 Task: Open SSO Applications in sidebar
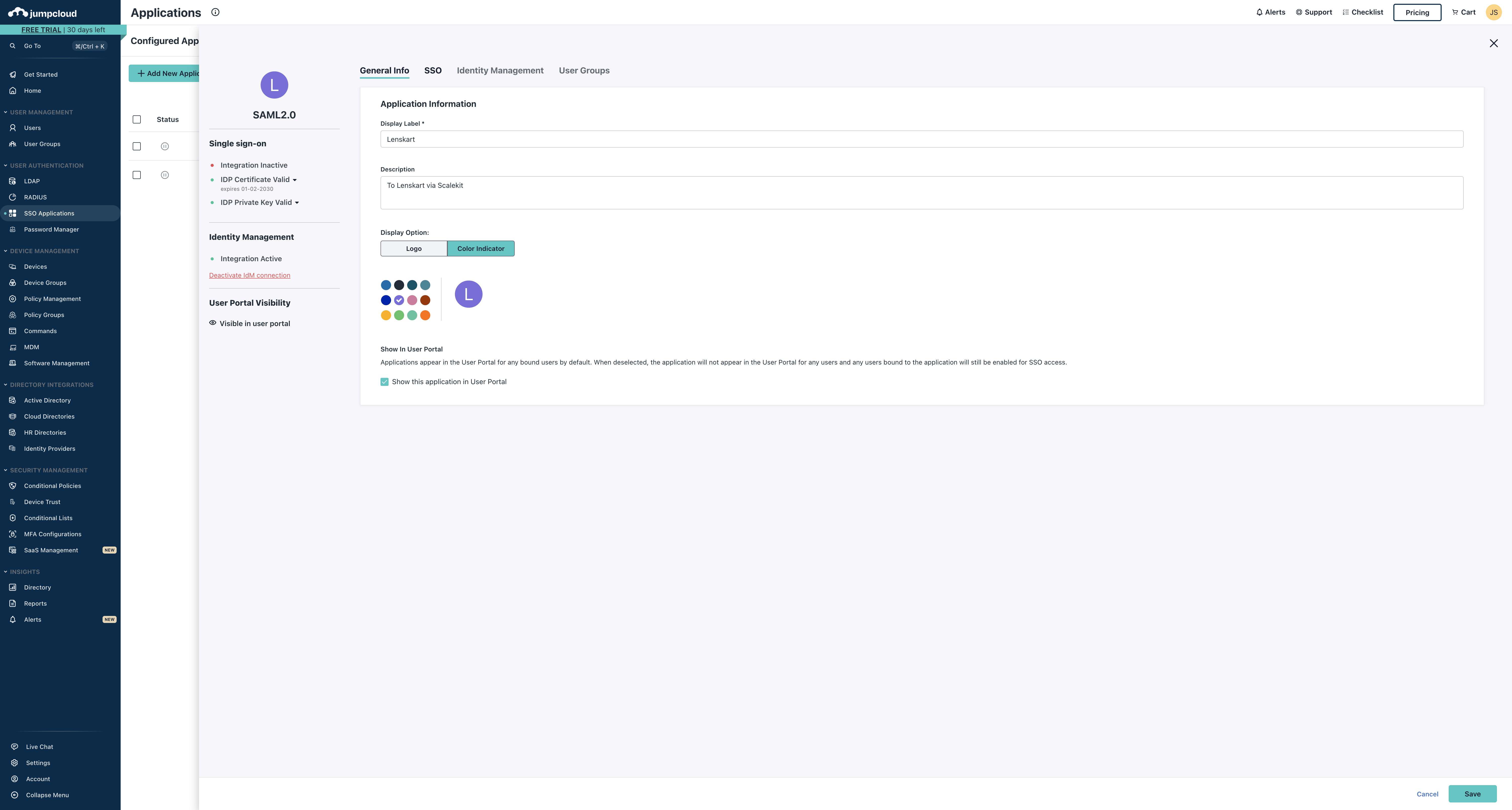click(x=61, y=214)
